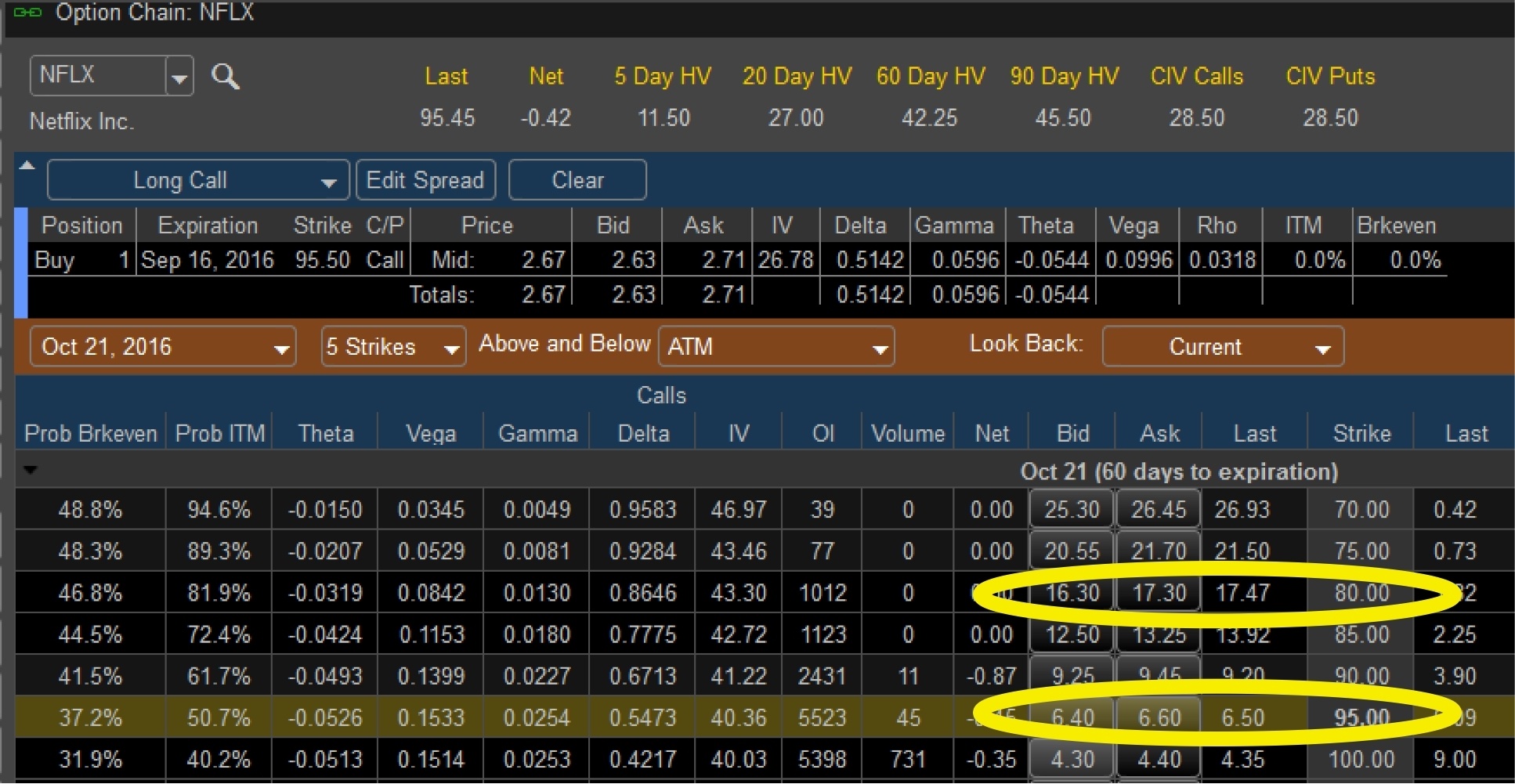The height and width of the screenshot is (784, 1515).
Task: Click the "Netflix Inc." company name
Action: point(81,121)
